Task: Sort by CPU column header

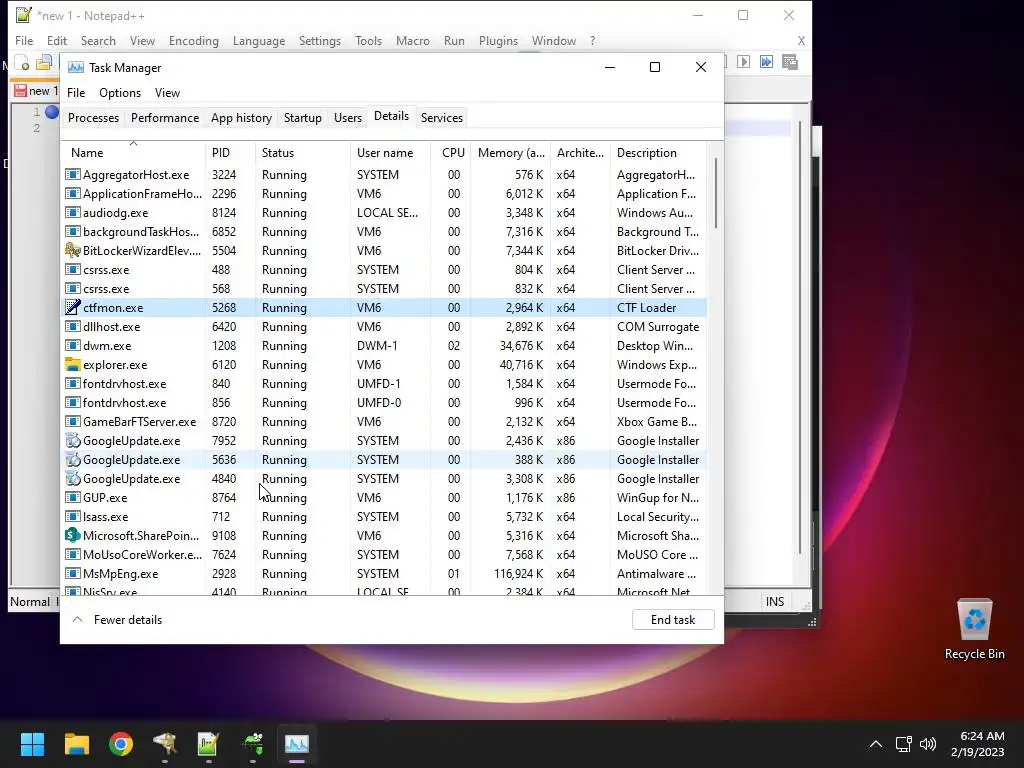Action: click(453, 153)
